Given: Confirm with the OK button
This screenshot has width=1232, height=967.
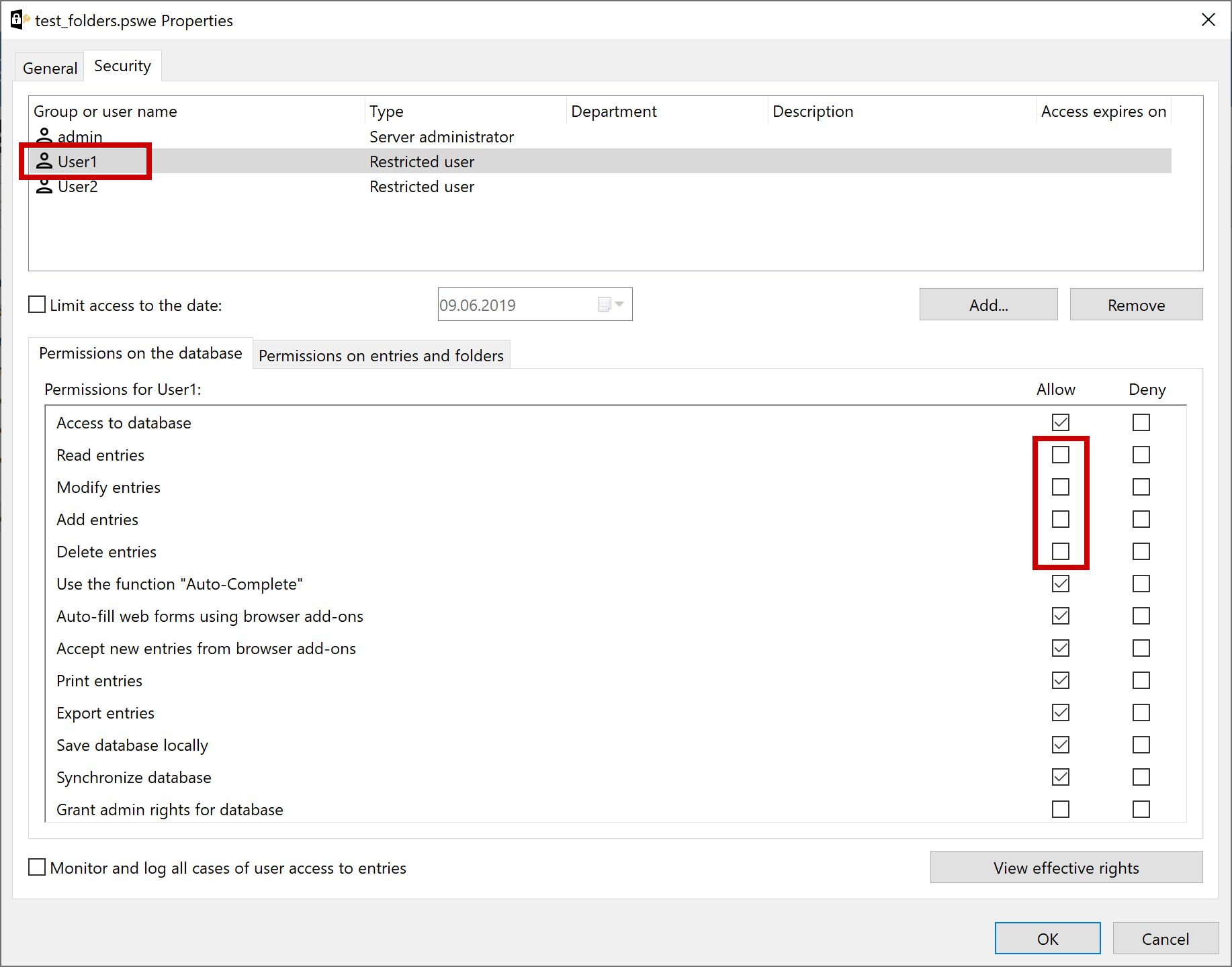Looking at the screenshot, I should click(1047, 939).
